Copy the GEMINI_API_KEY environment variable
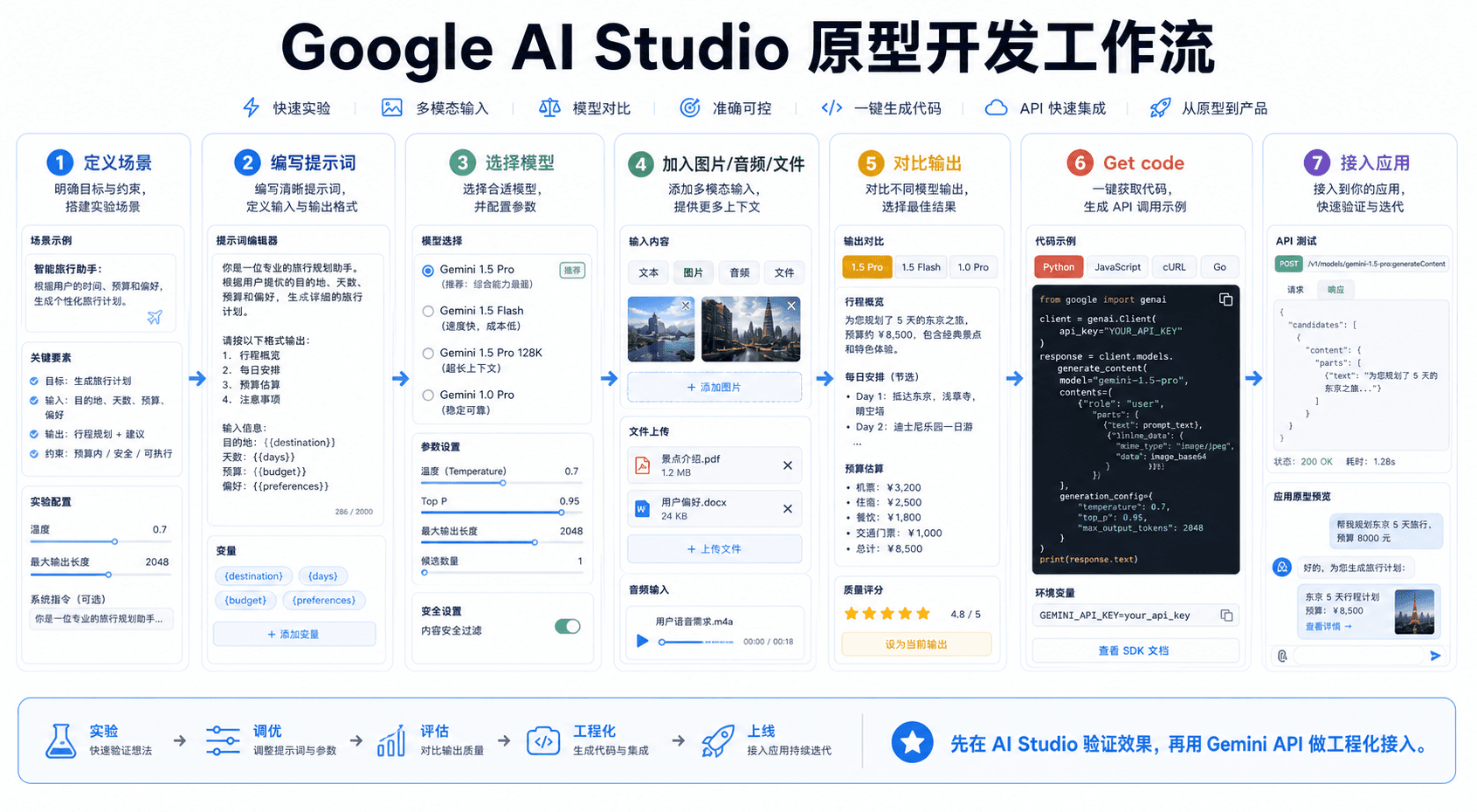This screenshot has width=1477, height=812. (x=1226, y=616)
